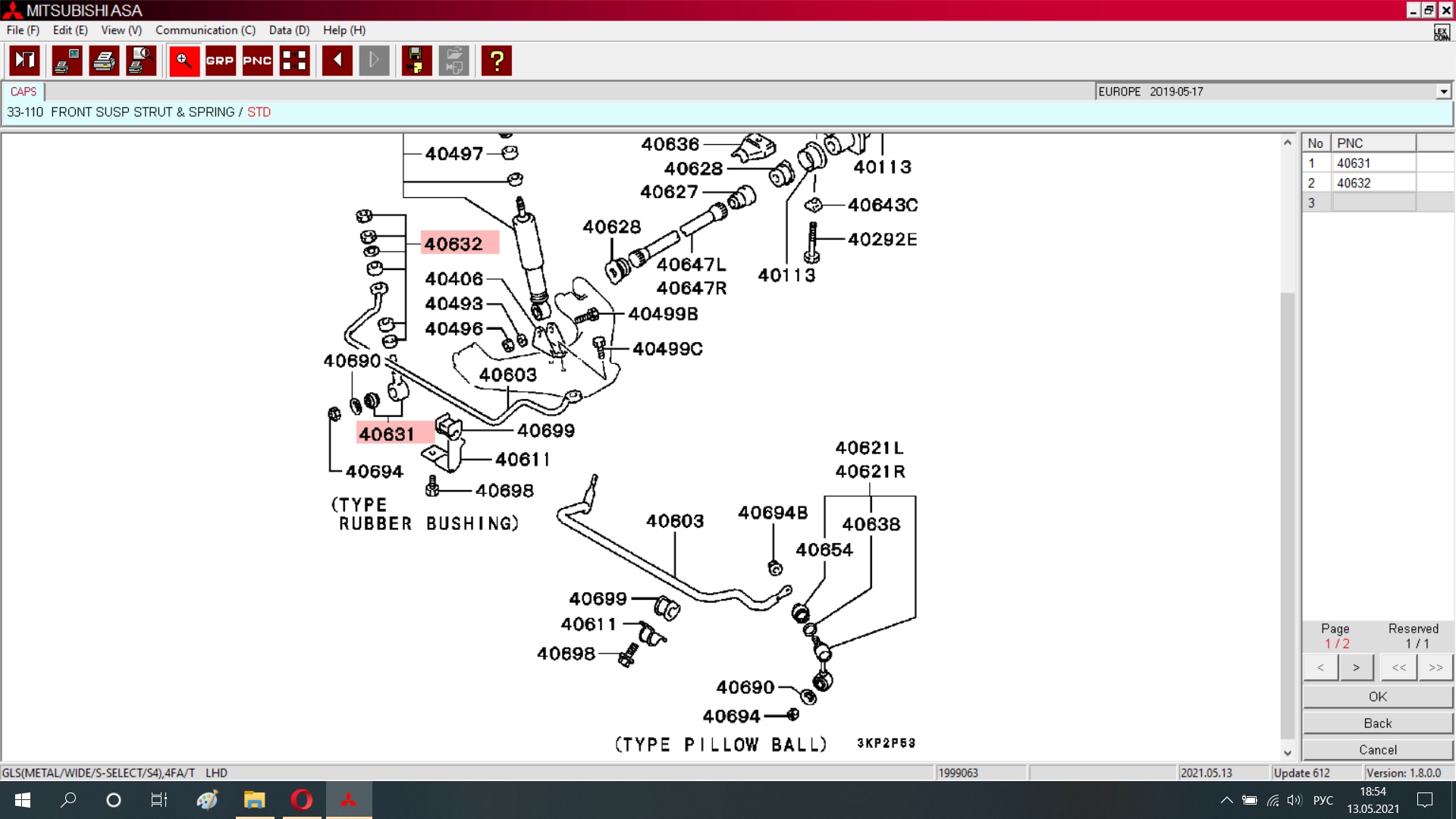Click the four-squares illustration layout icon
1456x819 pixels.
tap(294, 61)
